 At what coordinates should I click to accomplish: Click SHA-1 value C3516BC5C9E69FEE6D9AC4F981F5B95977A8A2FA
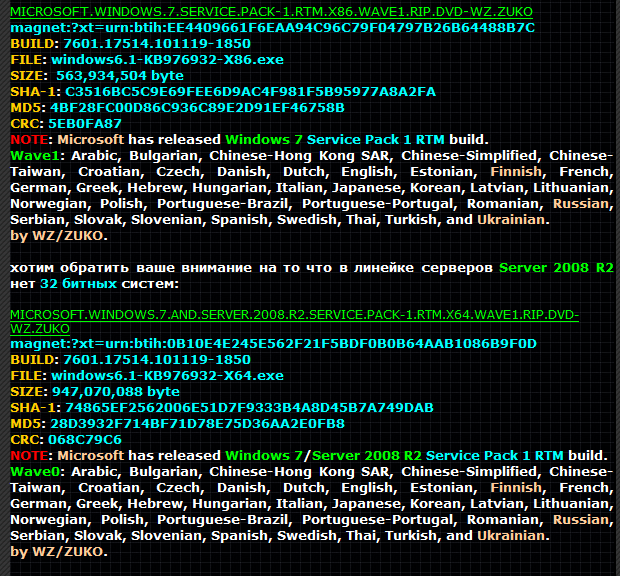pyautogui.click(x=250, y=92)
